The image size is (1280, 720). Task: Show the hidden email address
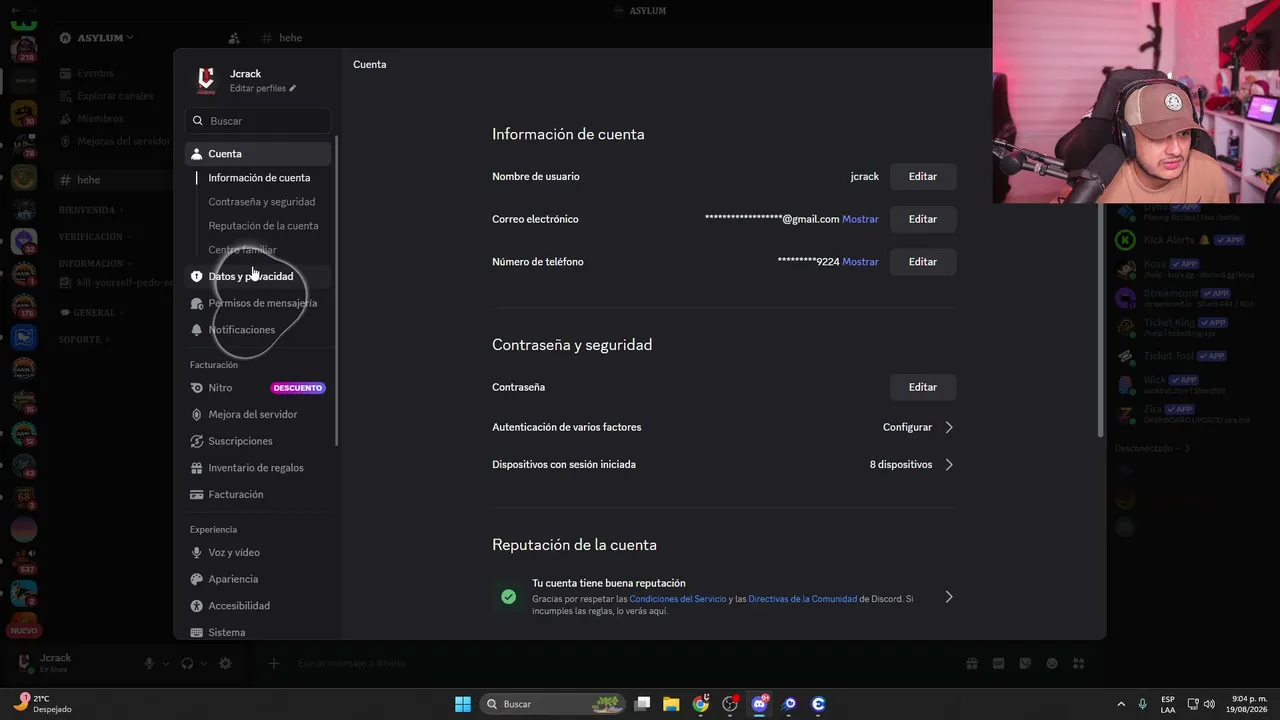(860, 219)
